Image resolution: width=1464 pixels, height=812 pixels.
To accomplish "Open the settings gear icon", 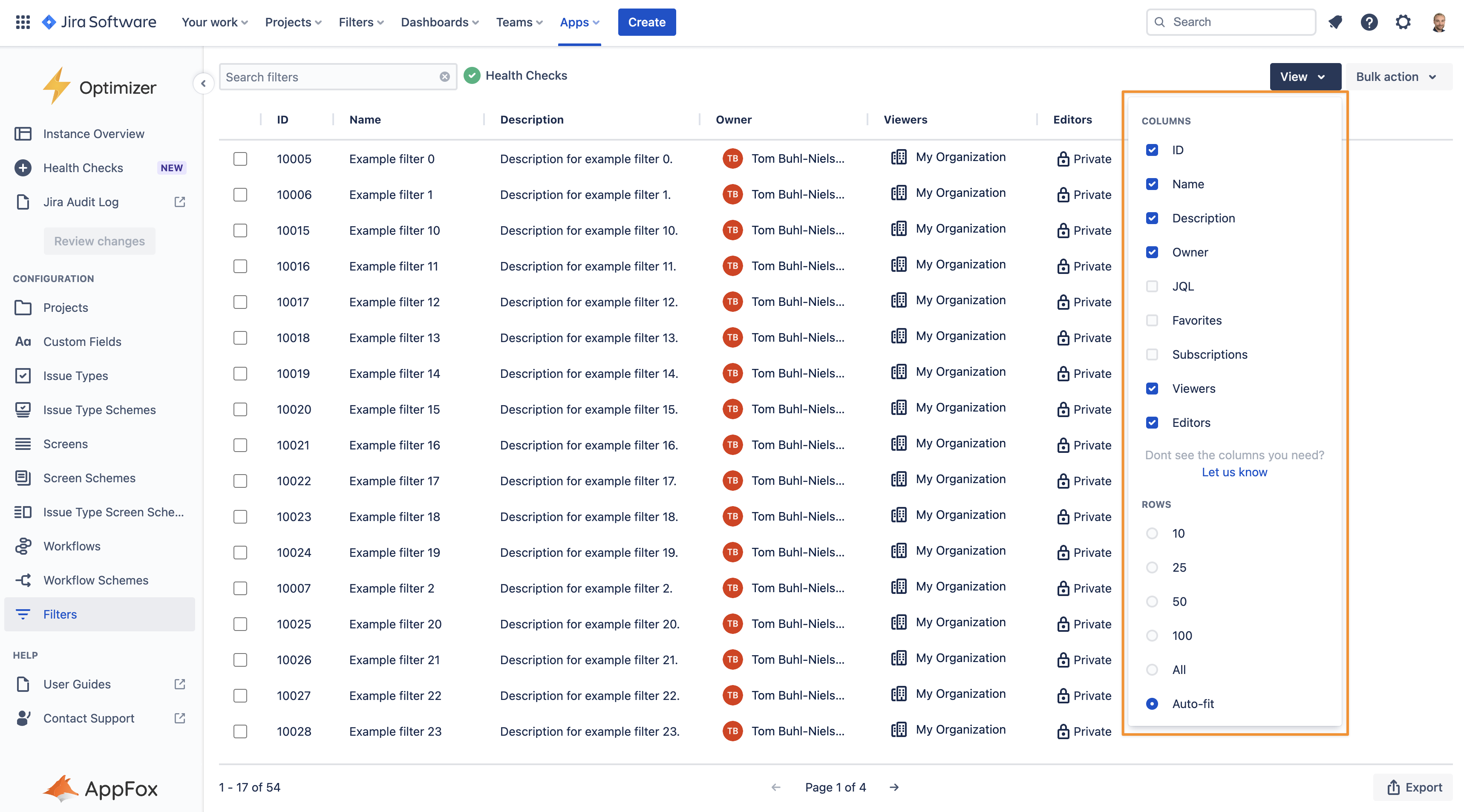I will [1403, 22].
